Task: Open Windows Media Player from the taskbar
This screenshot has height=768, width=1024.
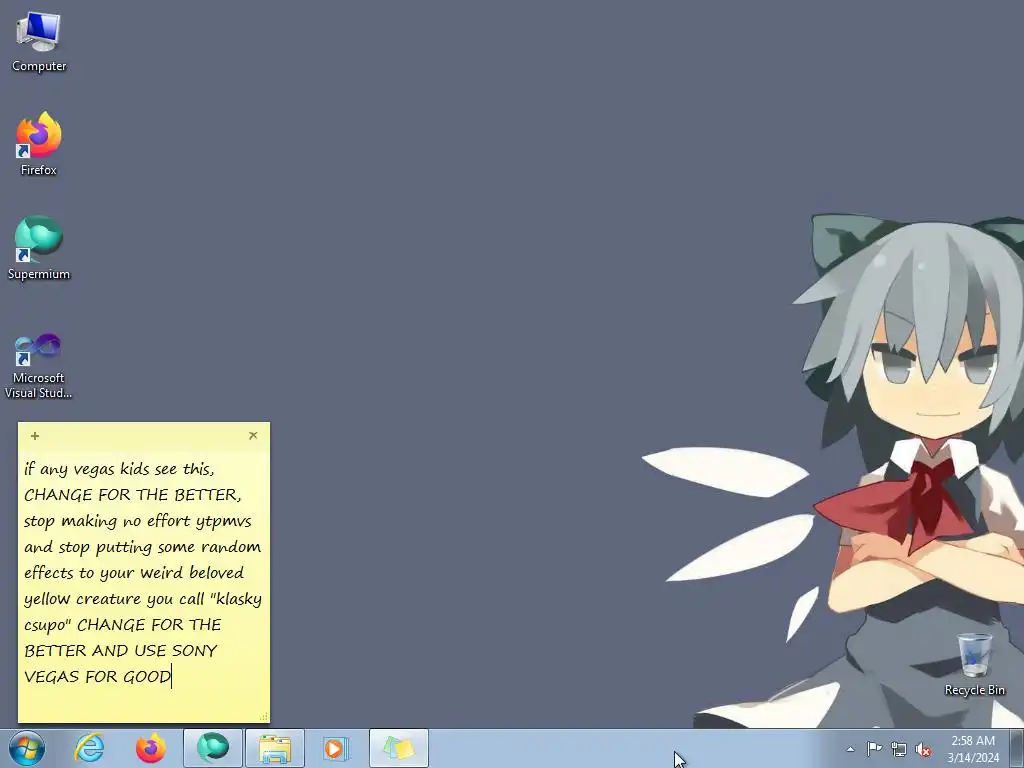Action: (x=336, y=748)
